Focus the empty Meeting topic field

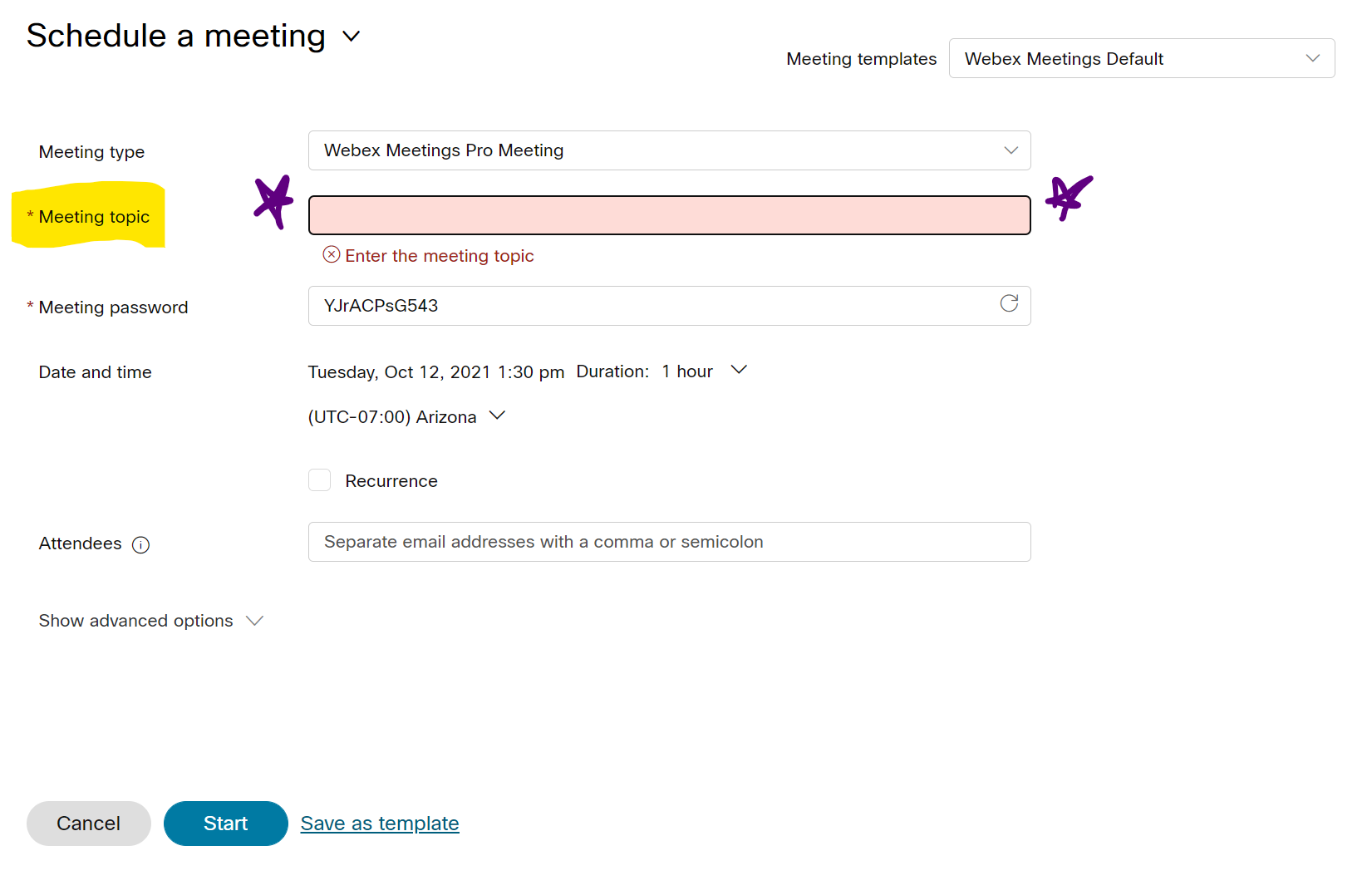670,215
